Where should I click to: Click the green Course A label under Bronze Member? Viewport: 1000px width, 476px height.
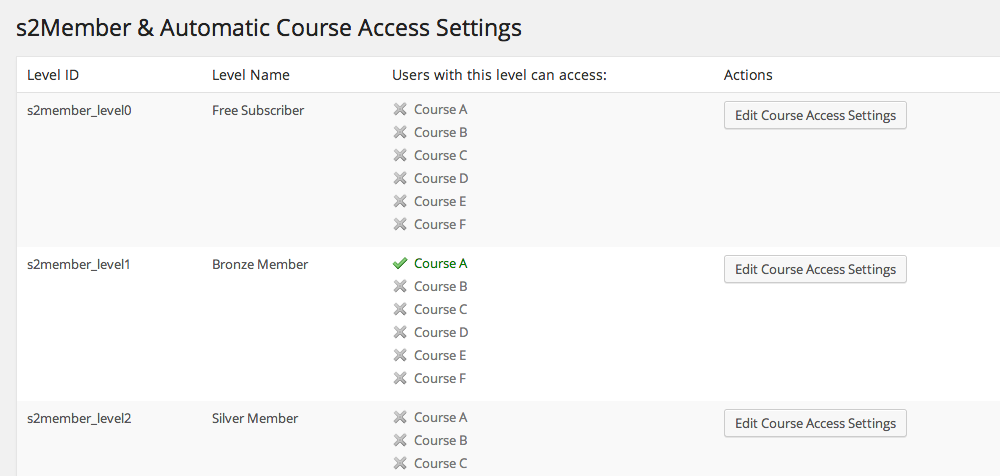[x=441, y=264]
